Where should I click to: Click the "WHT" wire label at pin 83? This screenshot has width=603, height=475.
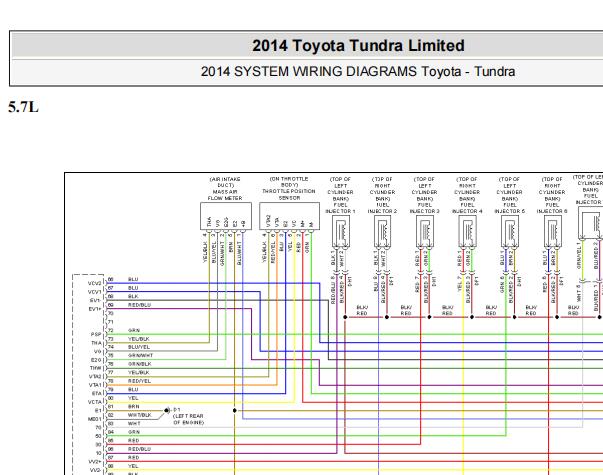pyautogui.click(x=134, y=423)
